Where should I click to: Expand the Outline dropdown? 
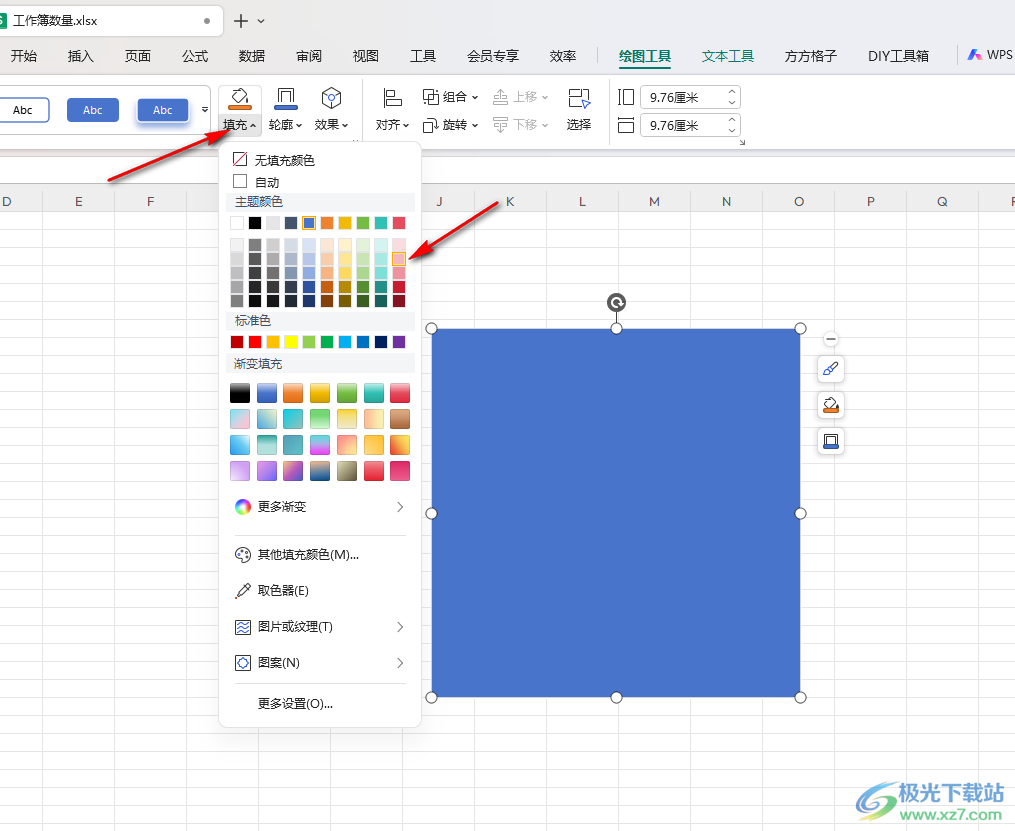point(299,125)
